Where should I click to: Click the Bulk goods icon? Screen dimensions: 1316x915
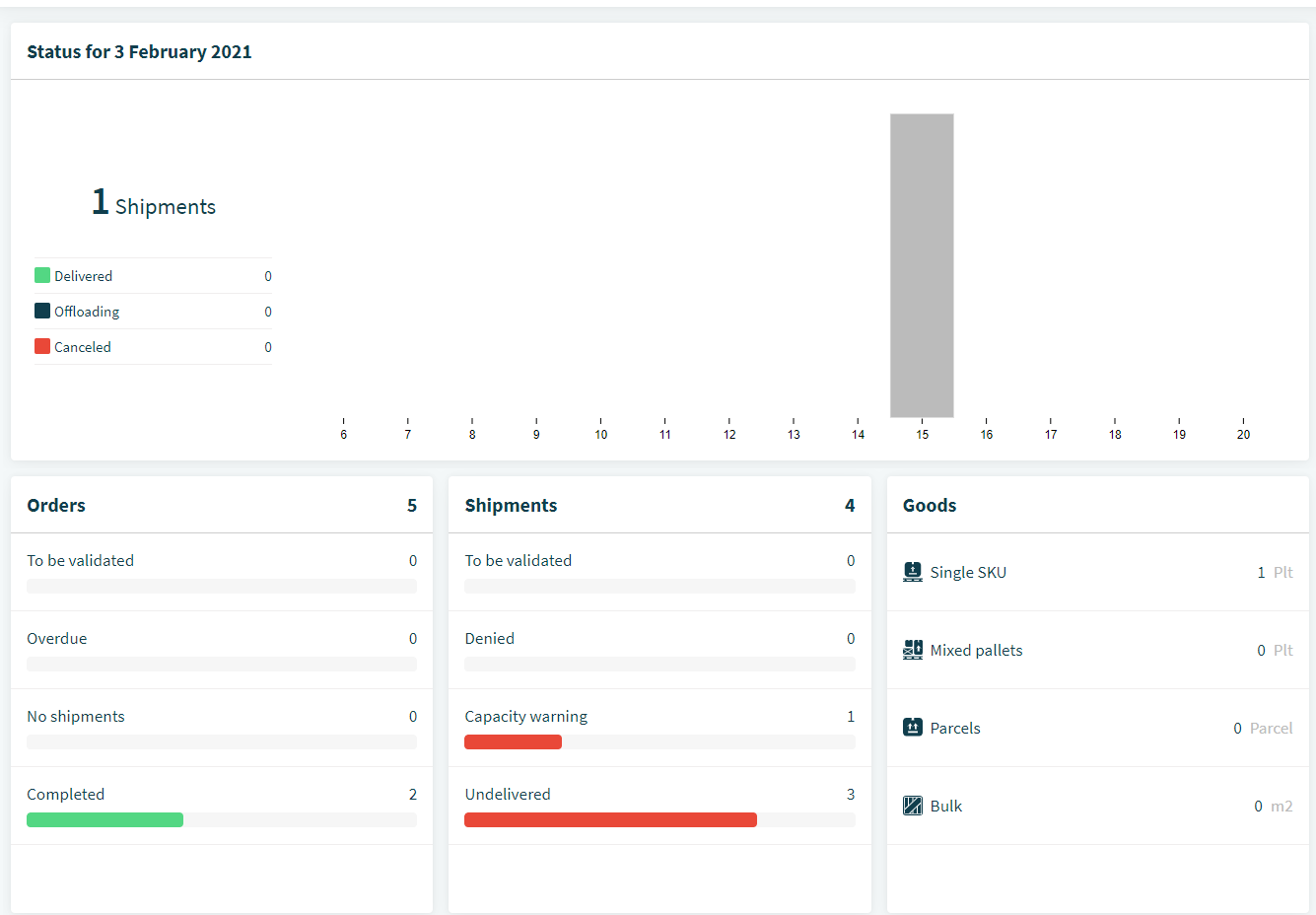click(913, 806)
